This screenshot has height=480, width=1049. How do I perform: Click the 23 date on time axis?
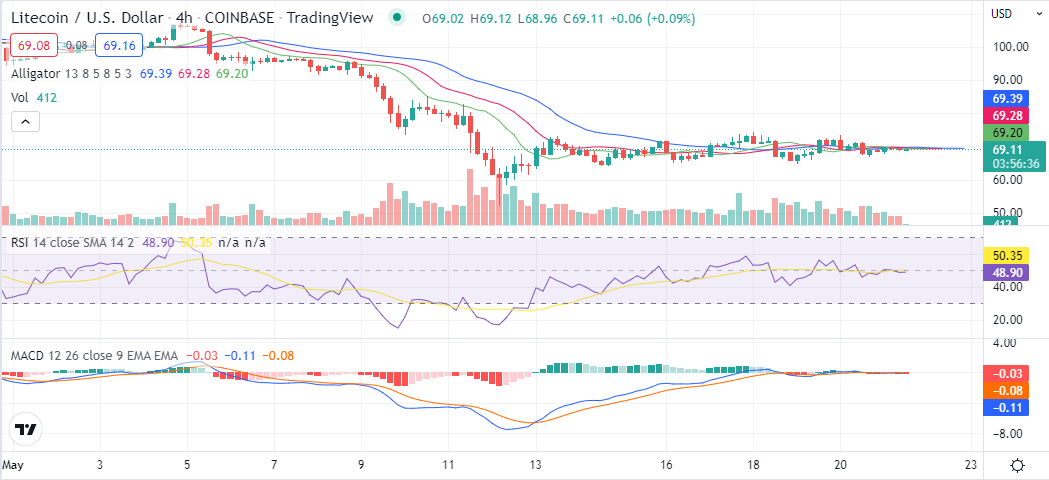point(971,464)
